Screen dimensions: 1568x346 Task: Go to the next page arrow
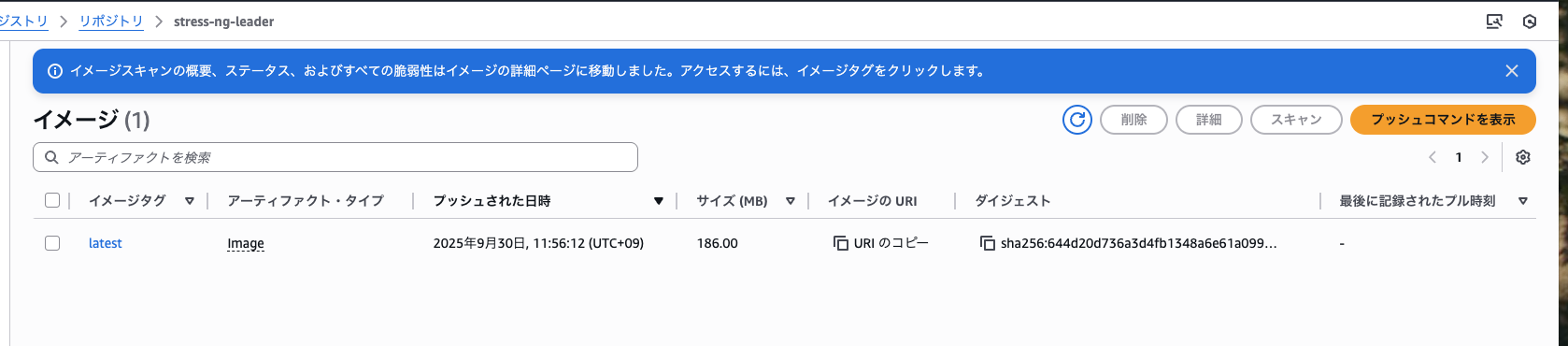coord(1484,157)
